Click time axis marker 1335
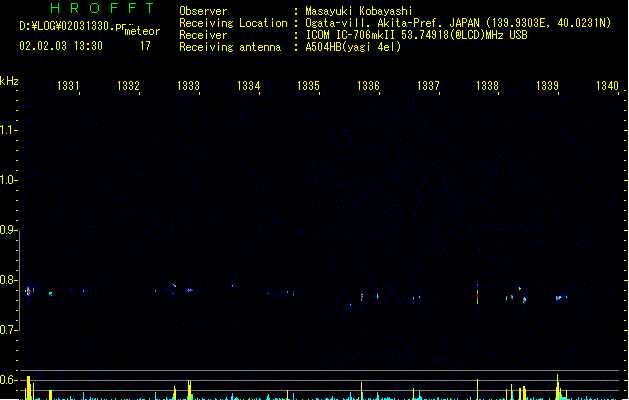 308,85
